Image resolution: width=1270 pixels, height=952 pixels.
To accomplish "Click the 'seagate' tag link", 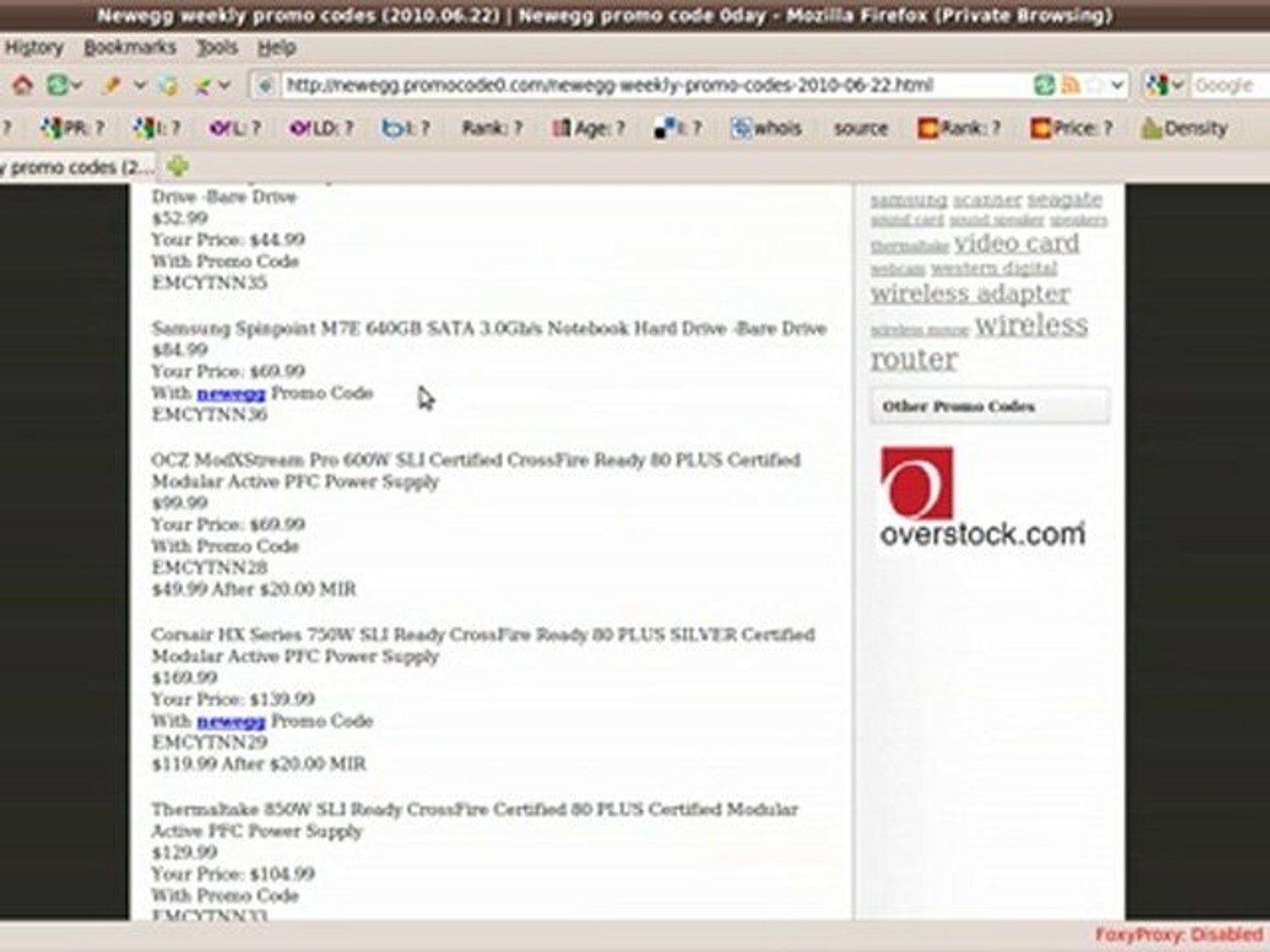I will coord(1065,199).
